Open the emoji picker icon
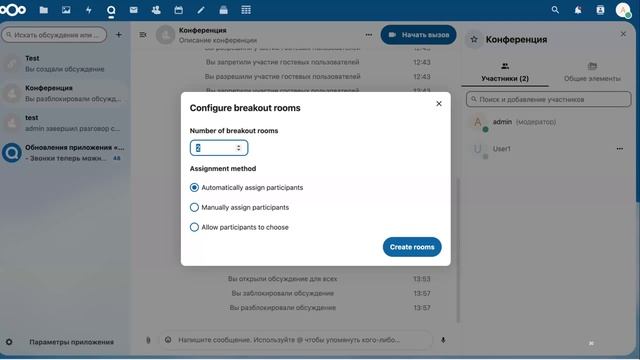640x360 pixels. click(x=168, y=340)
